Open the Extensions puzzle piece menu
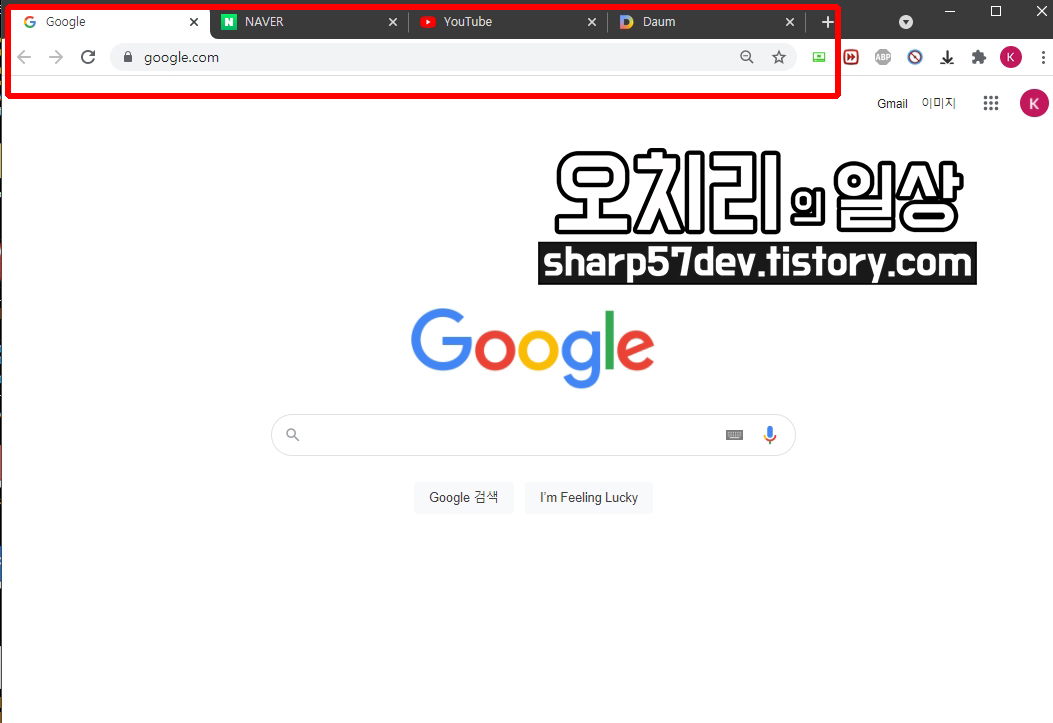This screenshot has height=723, width=1053. point(978,57)
